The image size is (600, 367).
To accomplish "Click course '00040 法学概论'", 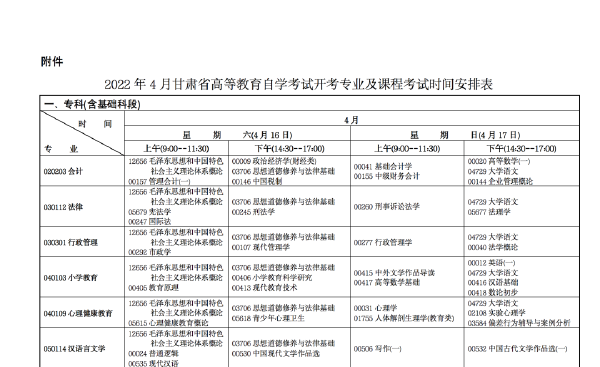I will click(x=493, y=247).
